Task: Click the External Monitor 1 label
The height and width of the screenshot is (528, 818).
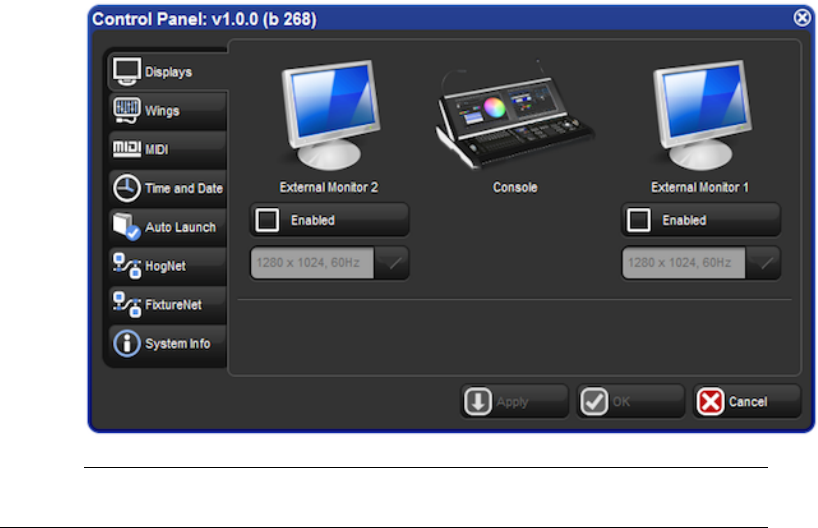Action: [700, 187]
